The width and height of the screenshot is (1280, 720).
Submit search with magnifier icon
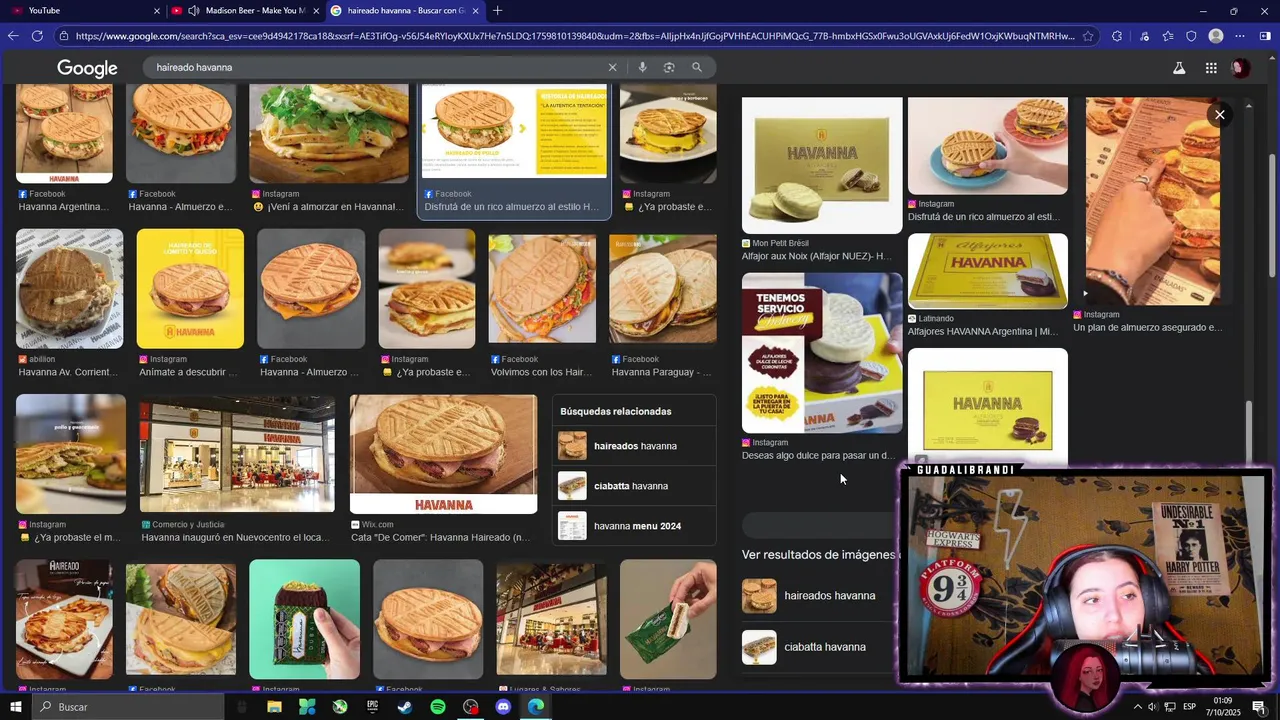697,67
